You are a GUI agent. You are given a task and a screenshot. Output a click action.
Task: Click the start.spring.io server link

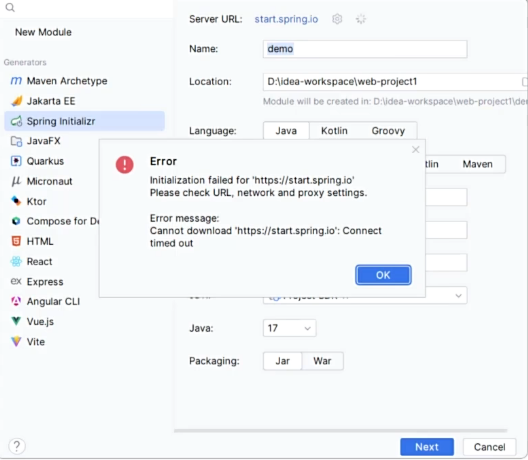(x=286, y=19)
